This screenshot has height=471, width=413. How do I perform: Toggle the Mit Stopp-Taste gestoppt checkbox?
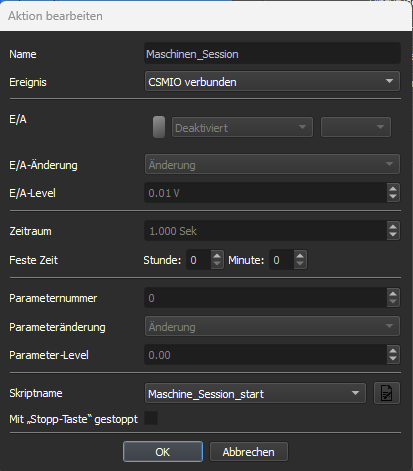point(151,418)
